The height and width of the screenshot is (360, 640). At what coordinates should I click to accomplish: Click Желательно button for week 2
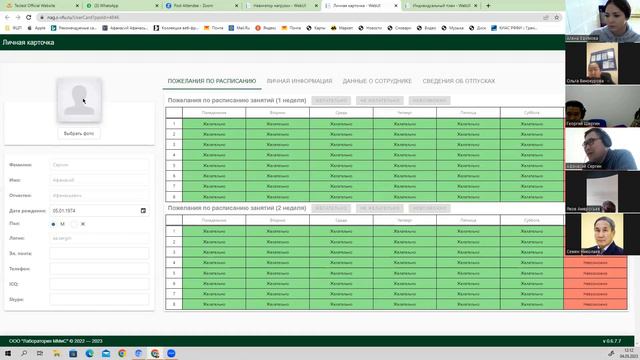tap(331, 208)
